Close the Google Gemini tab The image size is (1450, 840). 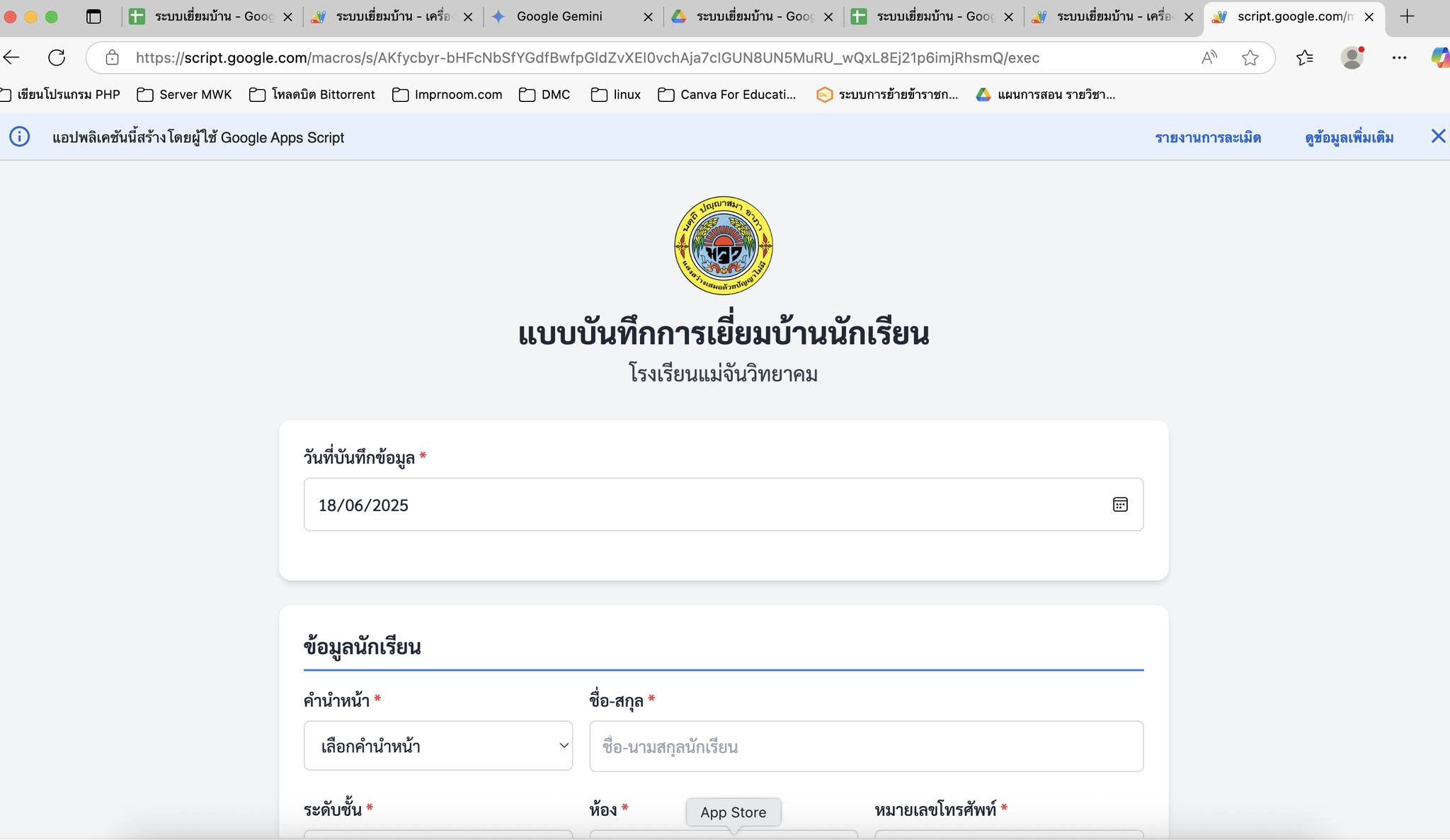point(648,17)
